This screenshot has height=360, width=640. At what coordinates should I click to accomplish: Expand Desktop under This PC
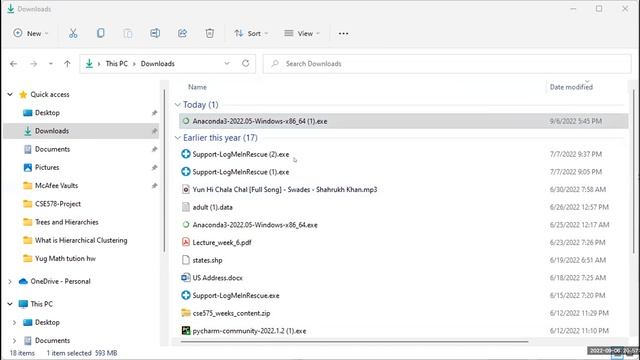[x=14, y=322]
